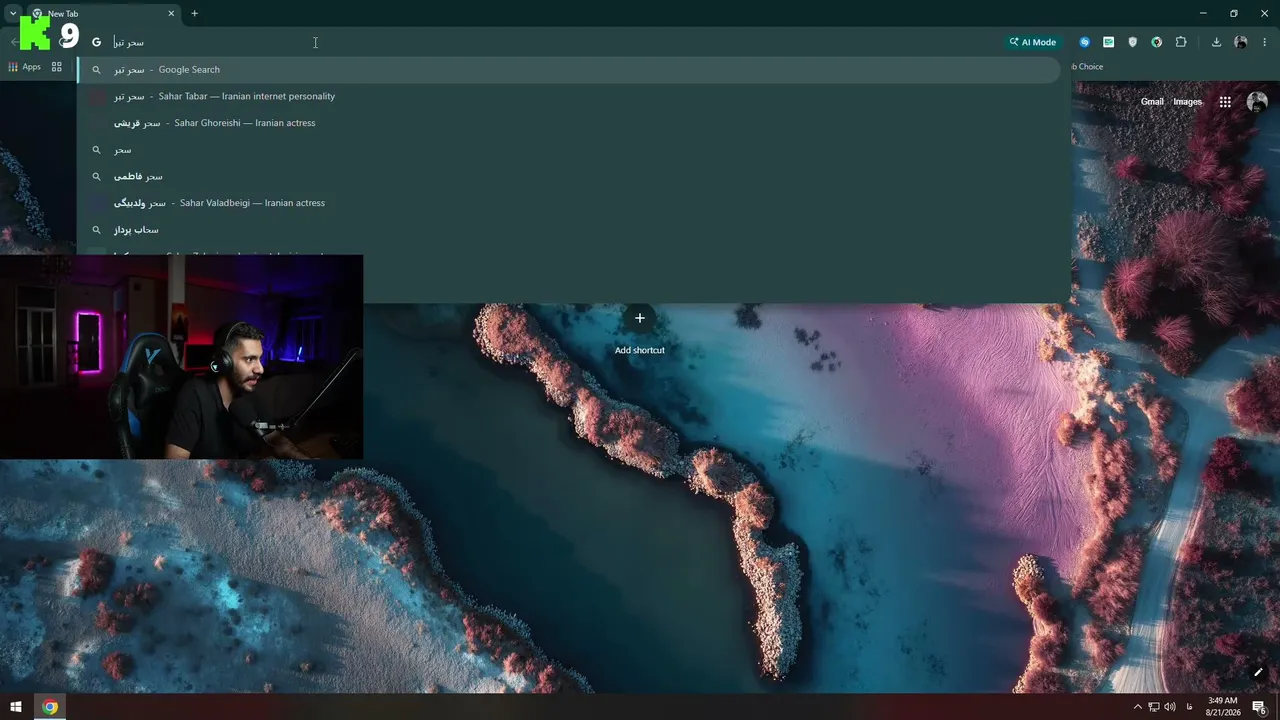Open the Apps bookmark shortcut
The width and height of the screenshot is (1280, 720).
24,67
